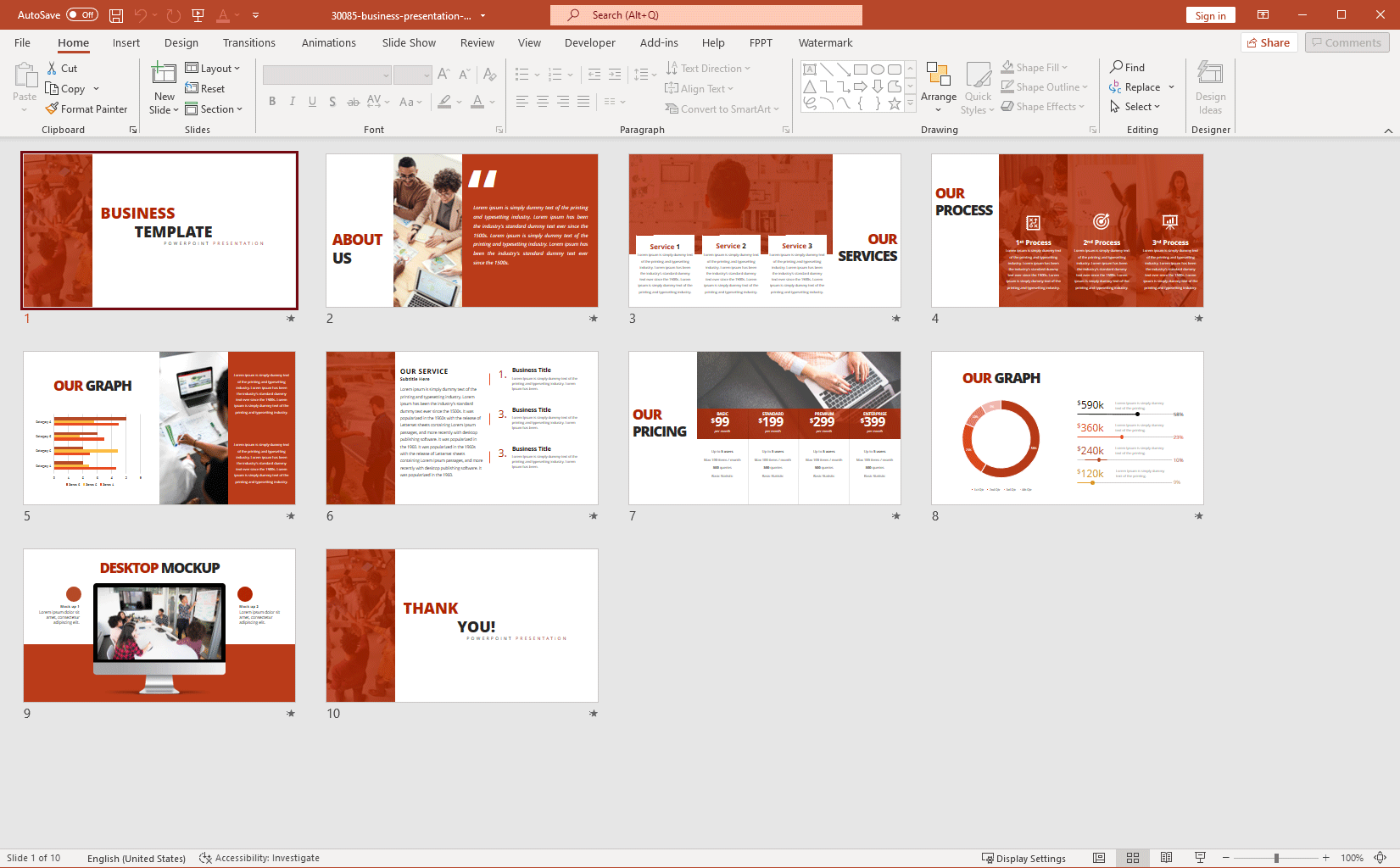Click the Share button

tap(1268, 43)
